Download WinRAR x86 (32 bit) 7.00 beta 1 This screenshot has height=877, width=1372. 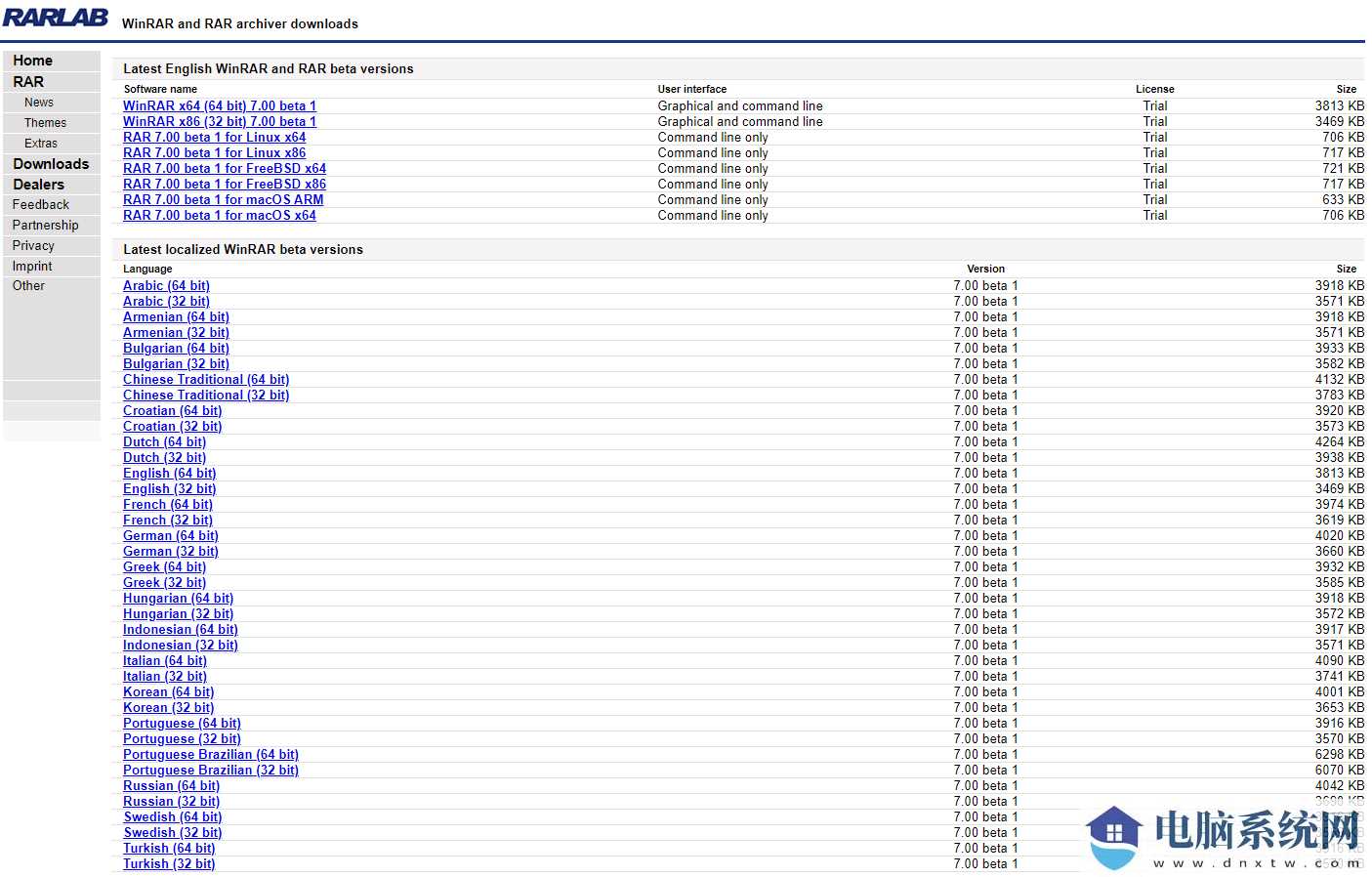[220, 122]
